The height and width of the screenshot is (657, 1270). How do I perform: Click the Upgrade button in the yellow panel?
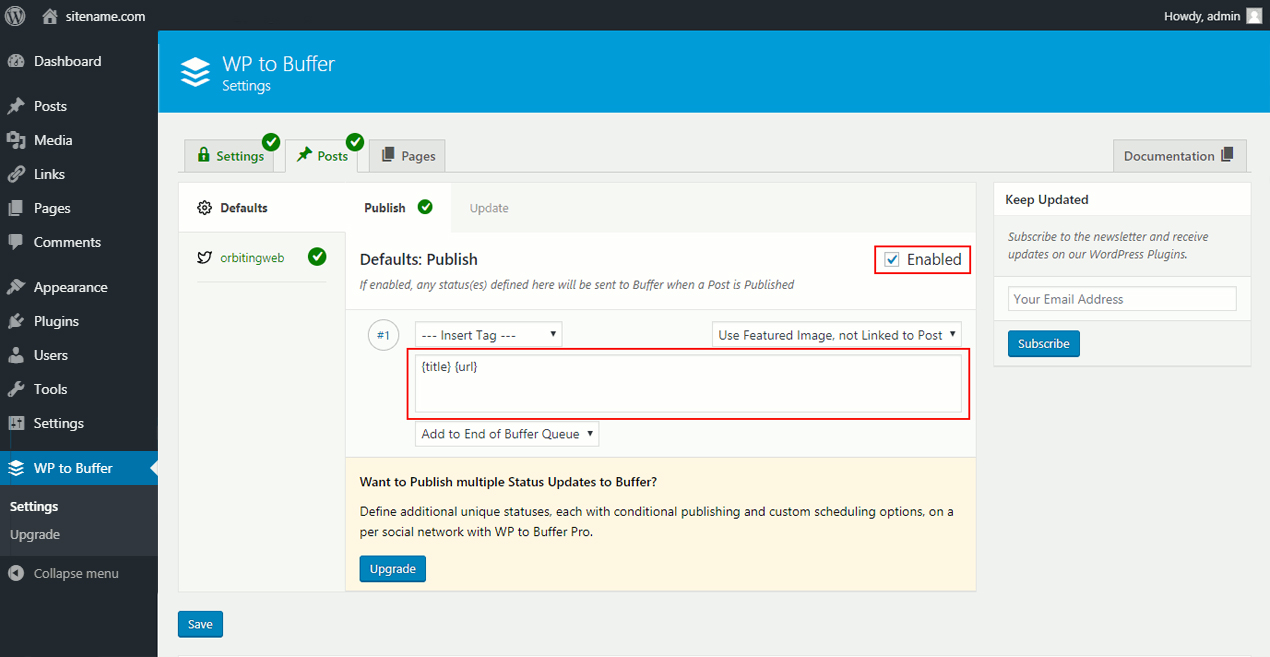[x=393, y=569]
